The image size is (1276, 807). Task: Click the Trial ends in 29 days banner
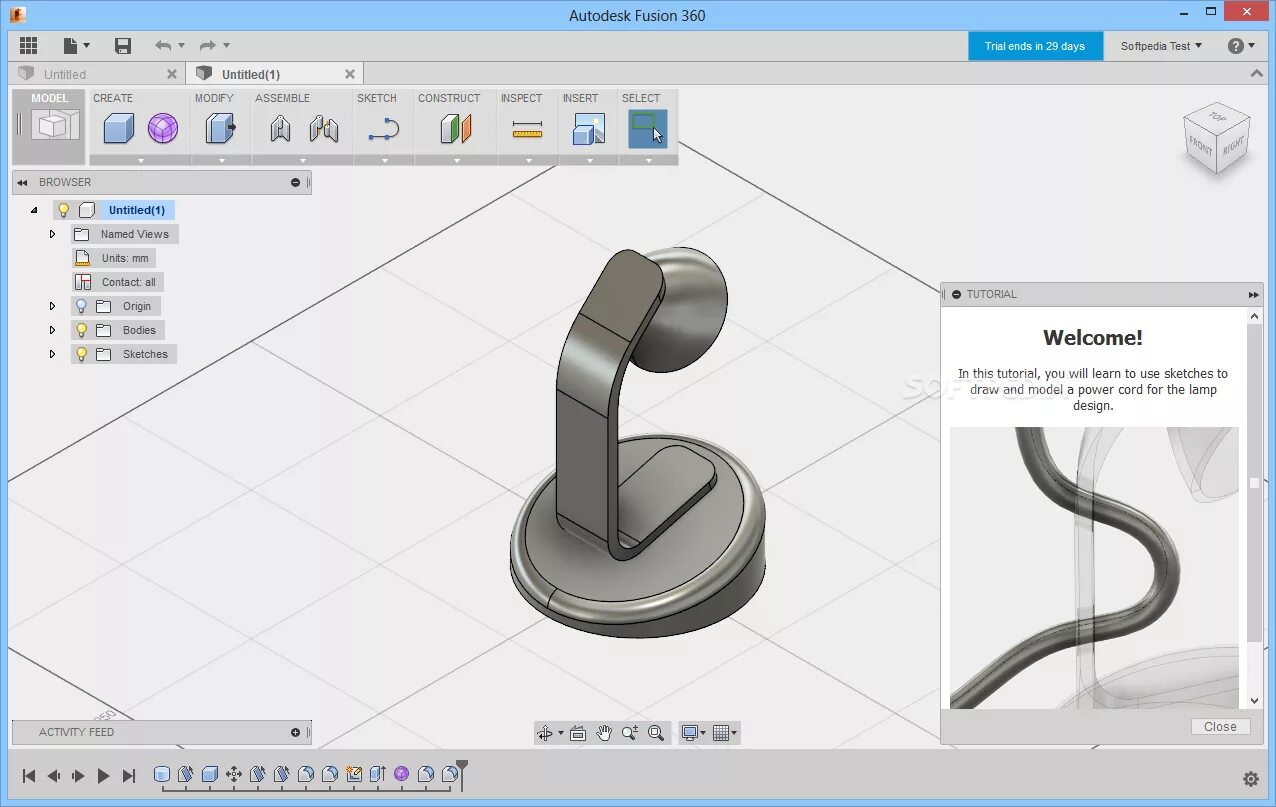click(1035, 46)
